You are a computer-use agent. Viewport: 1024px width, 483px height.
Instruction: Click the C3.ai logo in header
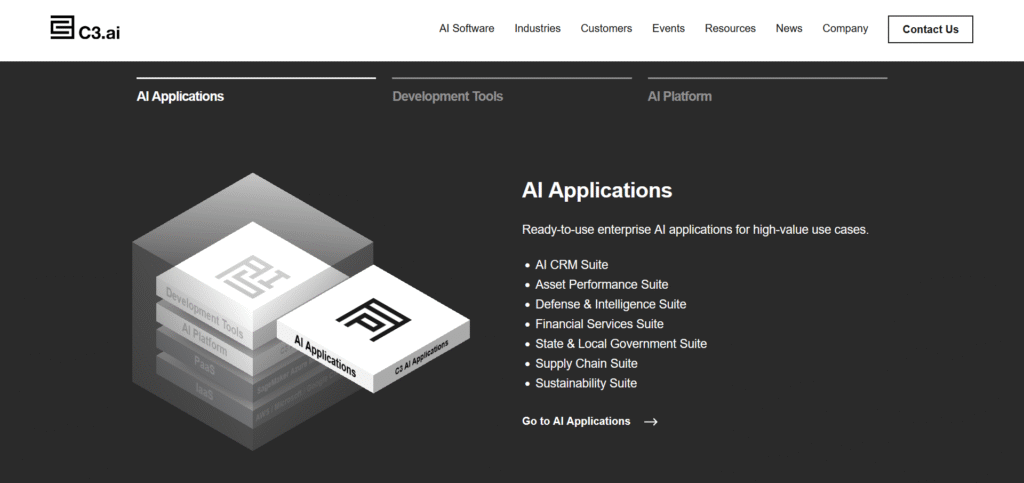(x=85, y=29)
